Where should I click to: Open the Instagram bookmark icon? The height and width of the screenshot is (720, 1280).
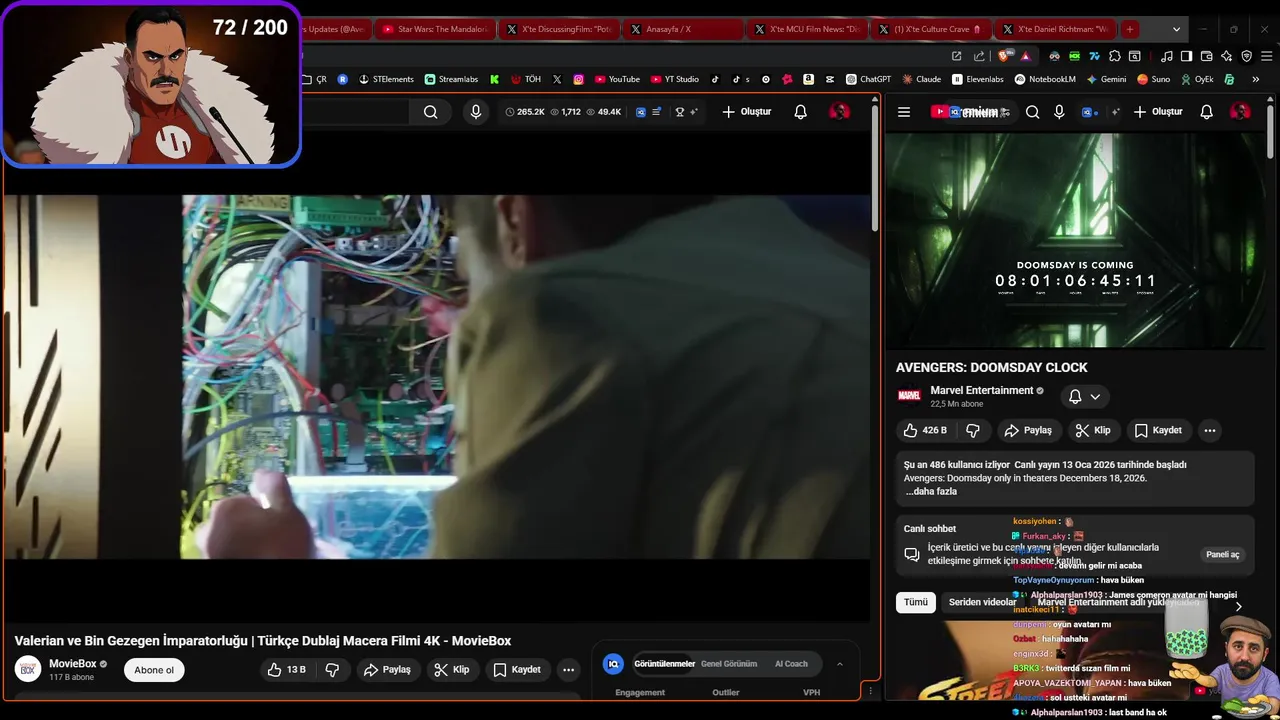coord(578,79)
